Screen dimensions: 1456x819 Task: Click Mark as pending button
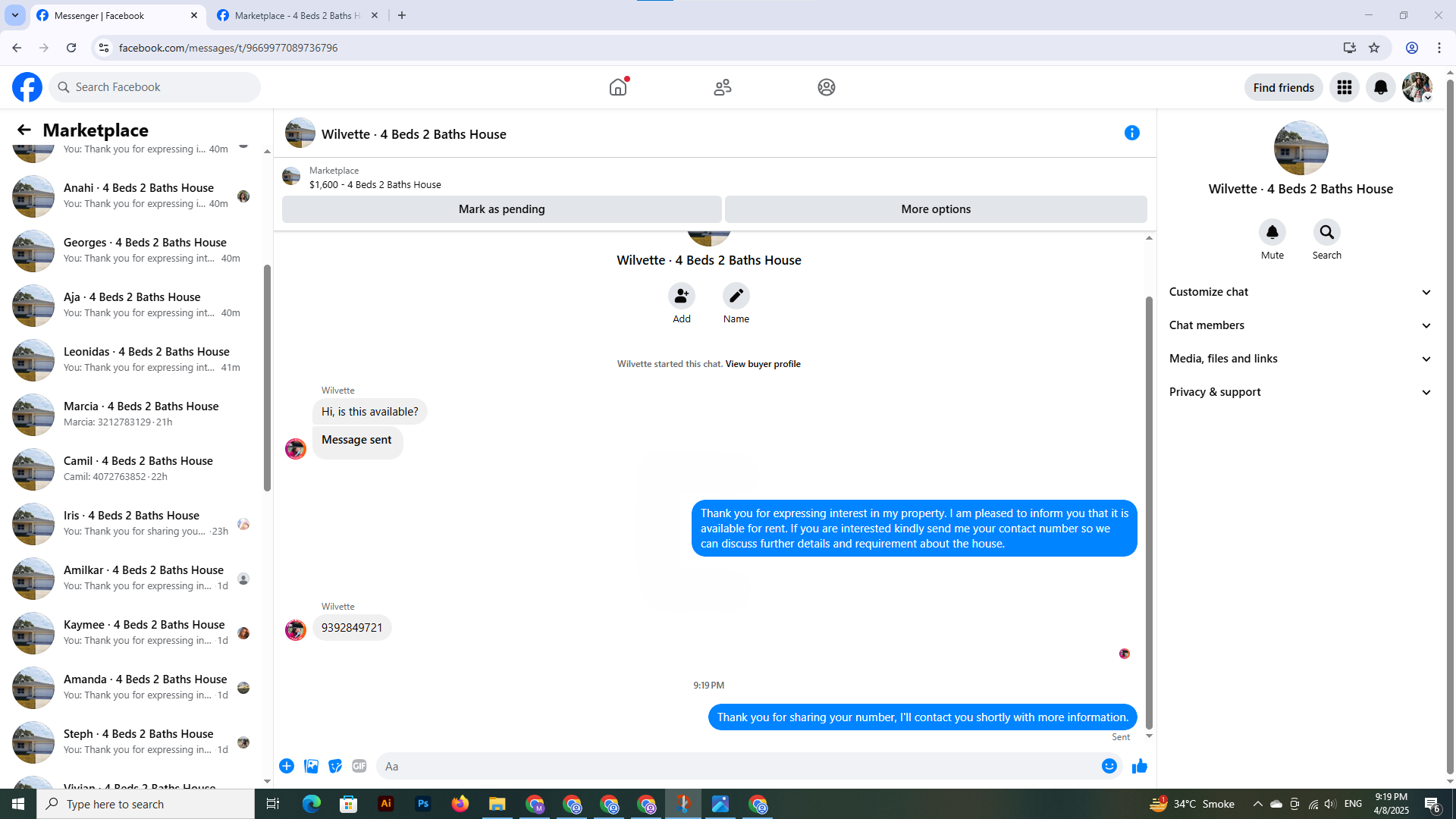(x=501, y=209)
